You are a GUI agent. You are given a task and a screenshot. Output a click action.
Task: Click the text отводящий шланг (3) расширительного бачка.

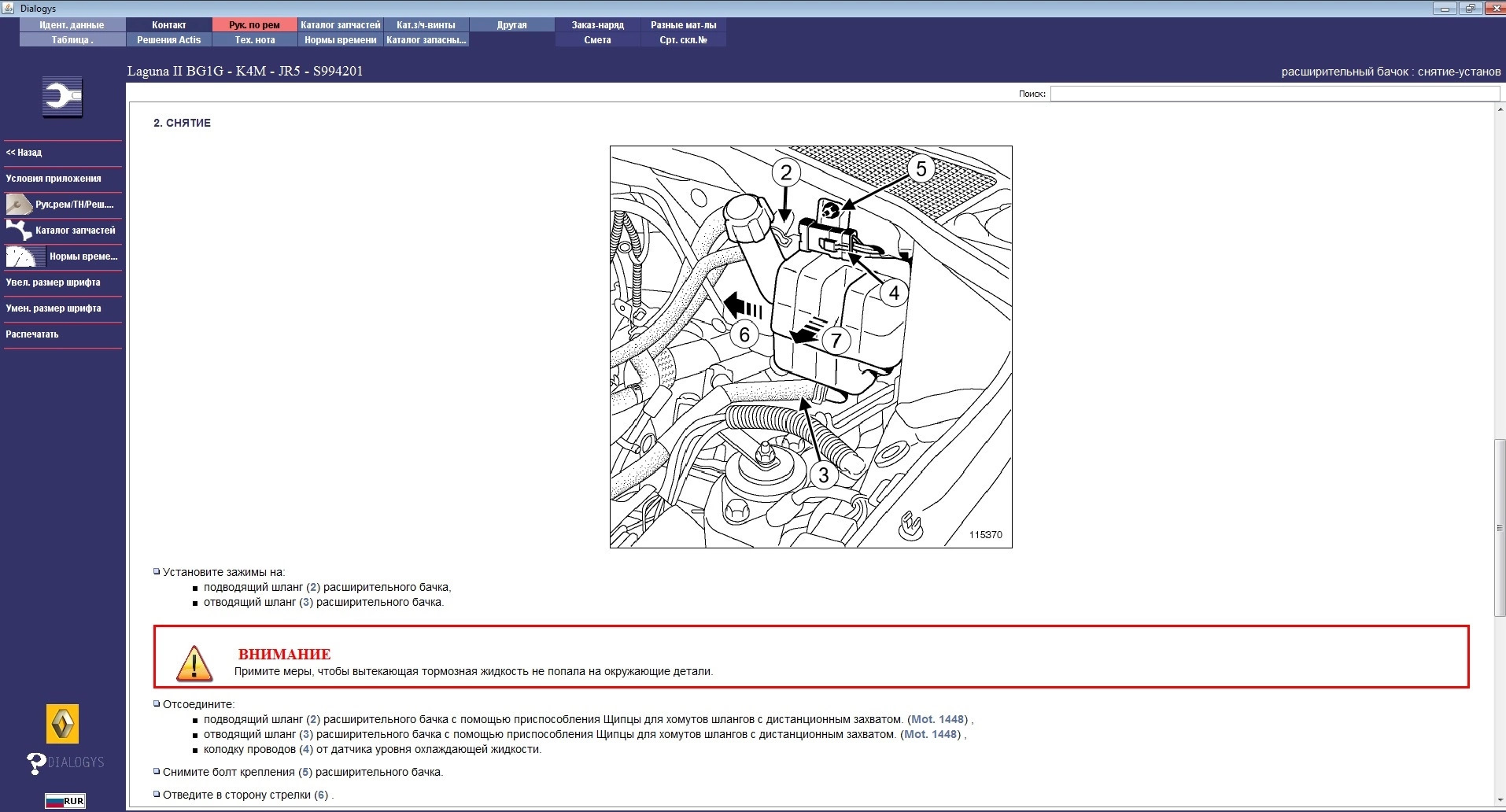tap(323, 602)
